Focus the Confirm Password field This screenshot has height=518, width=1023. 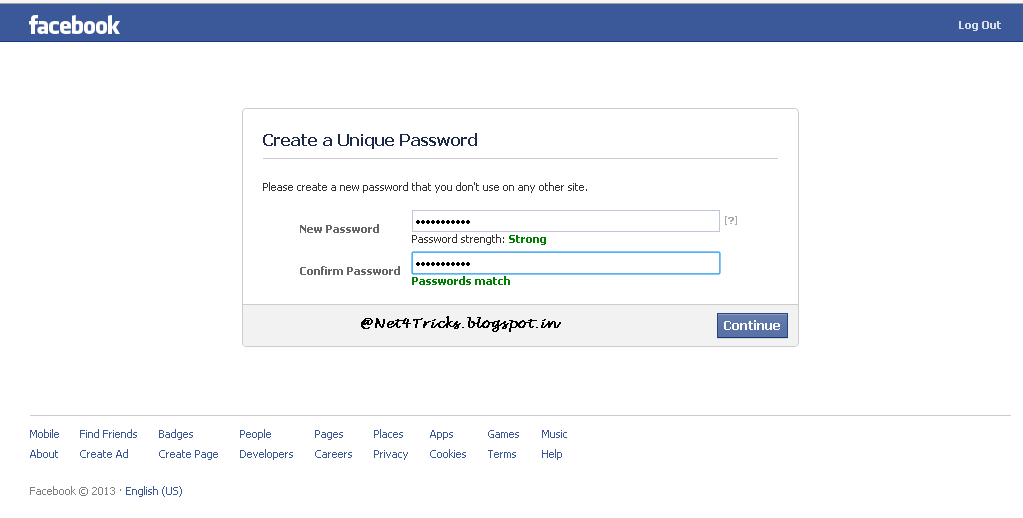click(x=565, y=263)
